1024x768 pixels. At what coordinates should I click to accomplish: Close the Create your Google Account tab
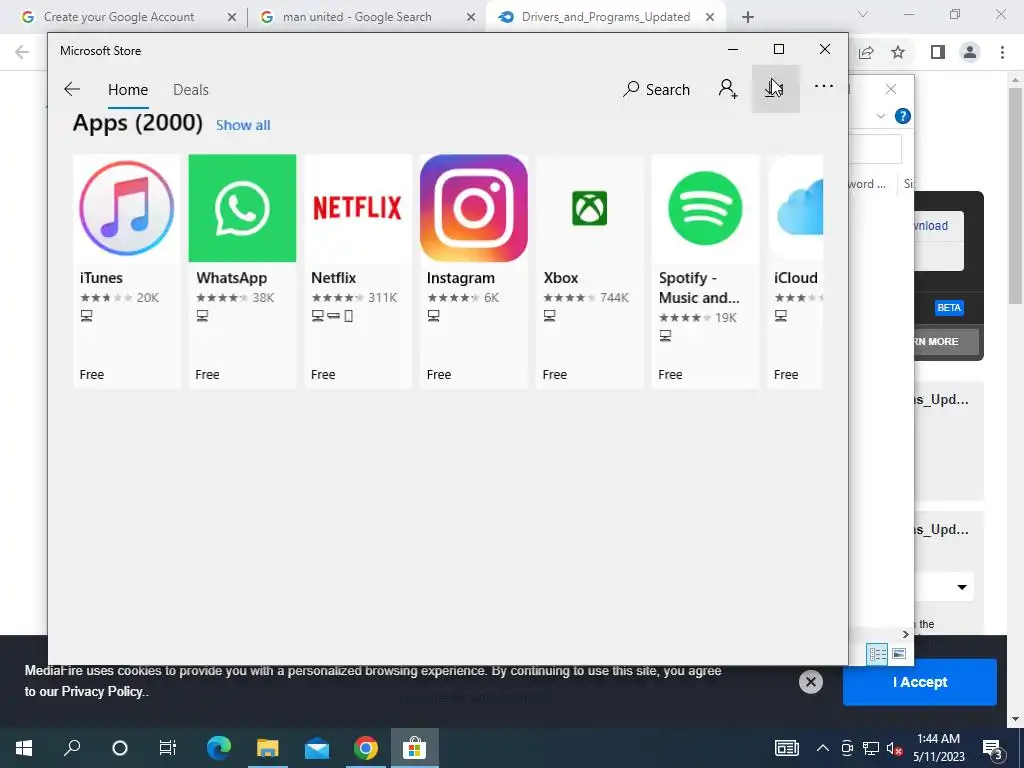(x=232, y=17)
